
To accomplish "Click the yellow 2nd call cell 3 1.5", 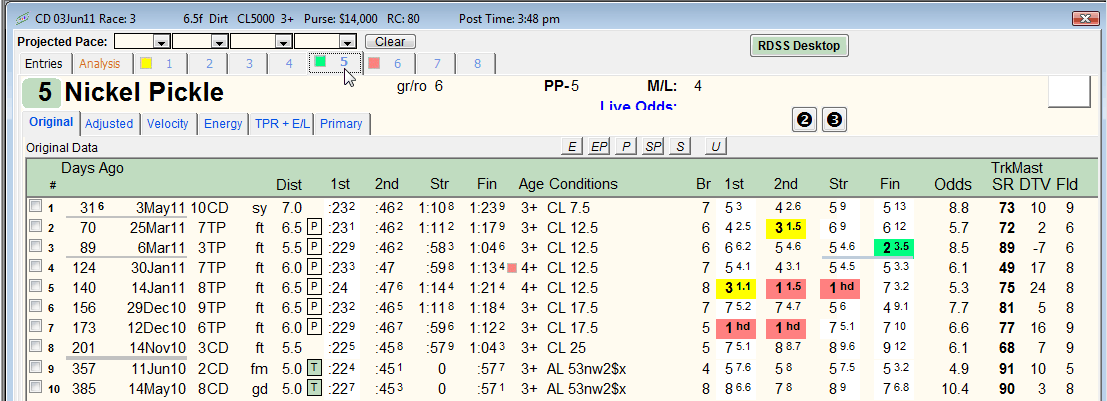I will pyautogui.click(x=786, y=228).
